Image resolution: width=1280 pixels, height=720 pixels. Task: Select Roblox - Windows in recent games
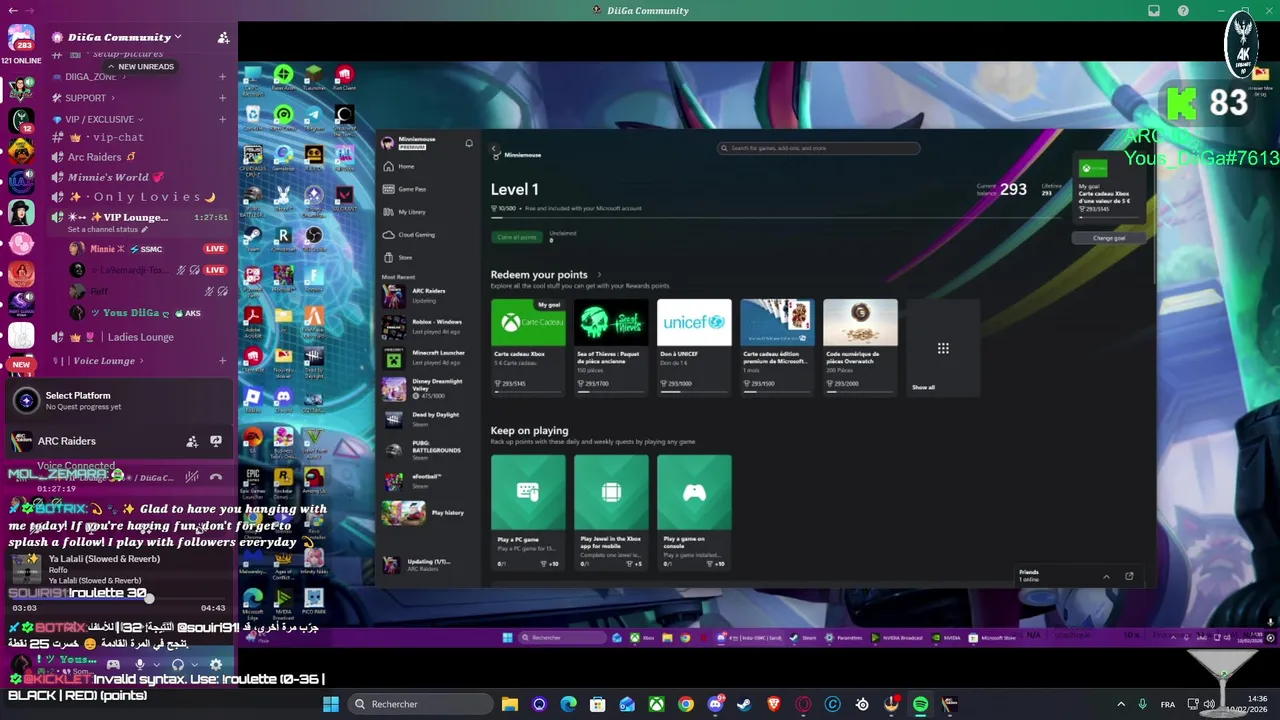tap(427, 327)
